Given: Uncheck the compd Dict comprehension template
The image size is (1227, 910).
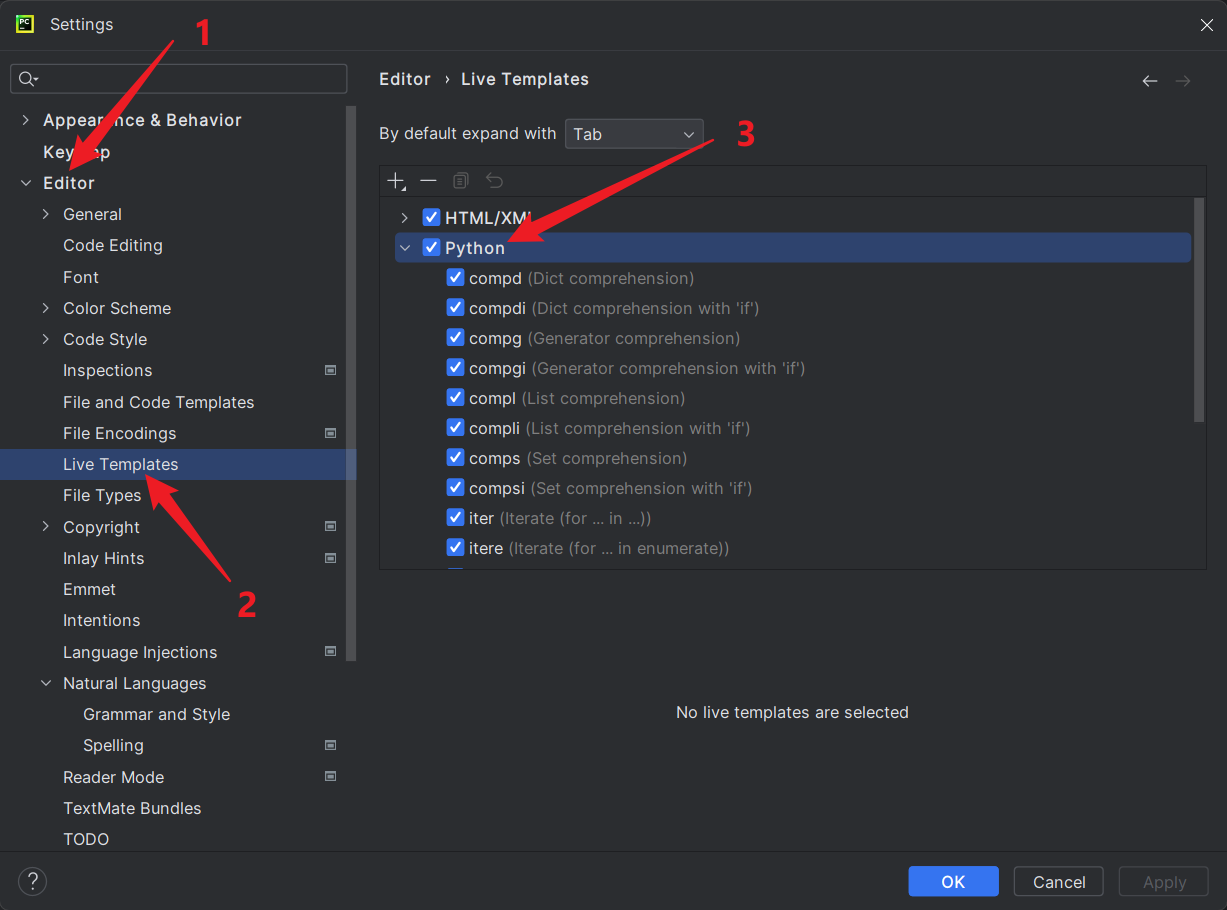Looking at the screenshot, I should (x=456, y=278).
